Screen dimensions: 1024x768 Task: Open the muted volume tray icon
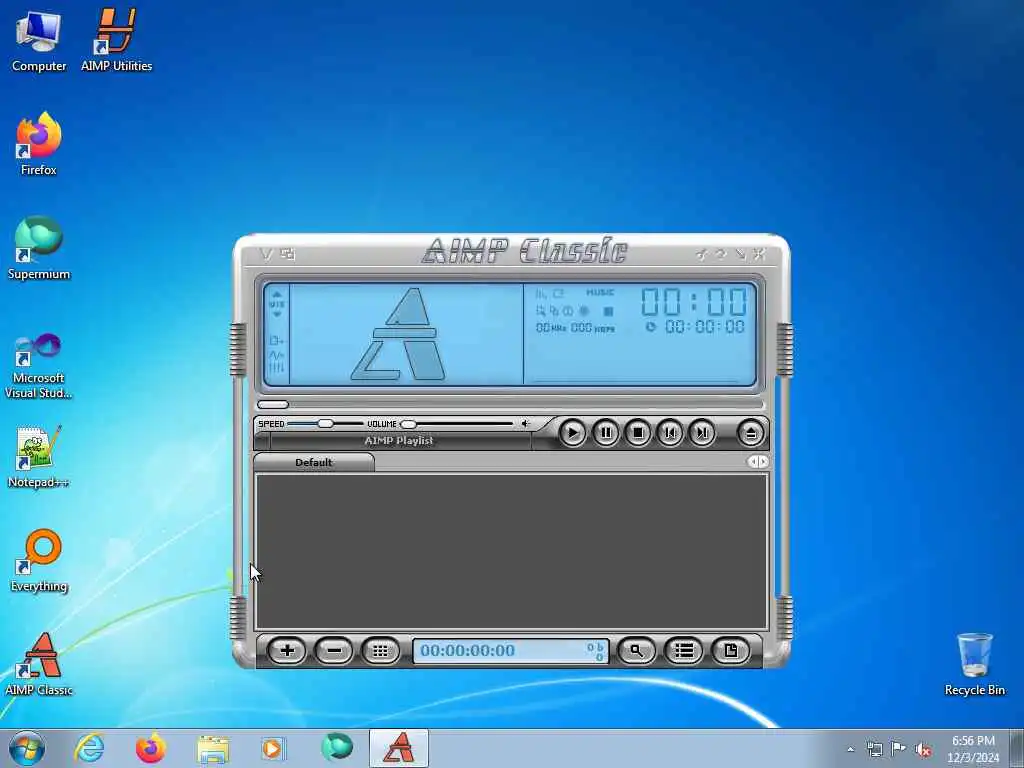(x=923, y=750)
